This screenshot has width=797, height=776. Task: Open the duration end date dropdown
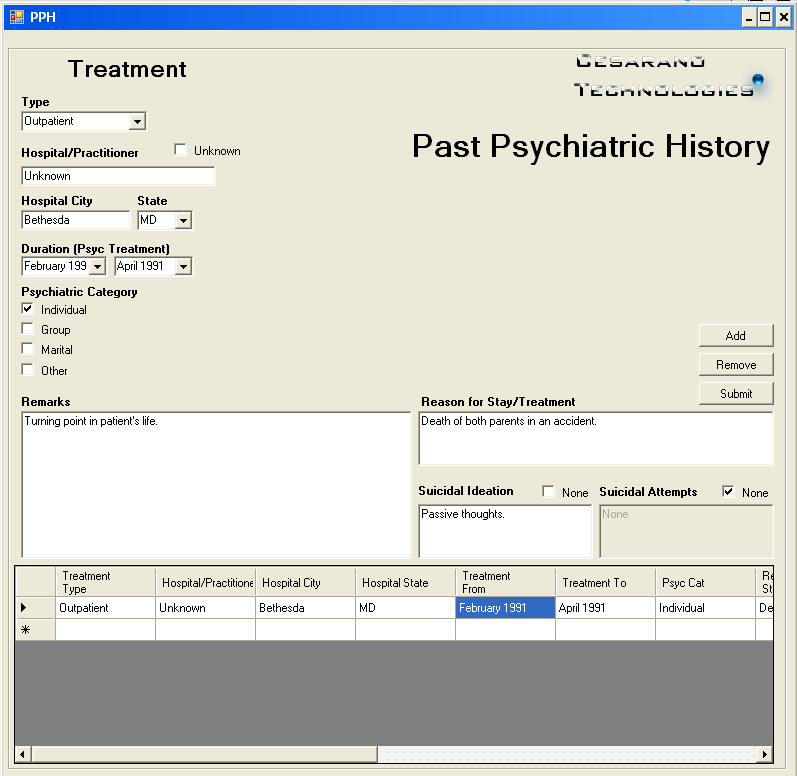point(183,267)
